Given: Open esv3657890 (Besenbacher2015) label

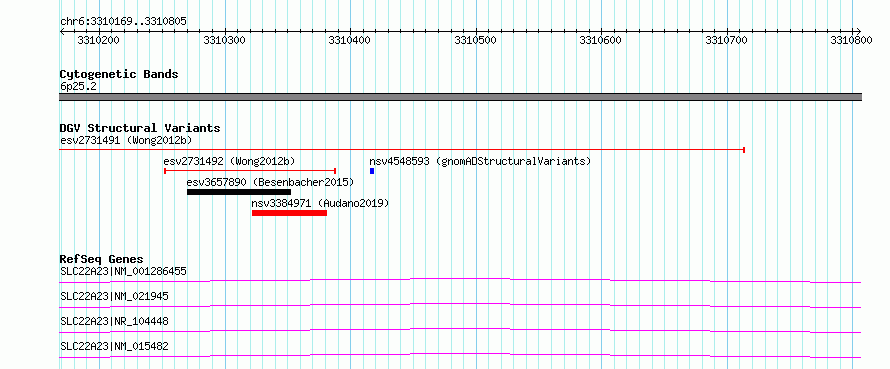Looking at the screenshot, I should [270, 182].
